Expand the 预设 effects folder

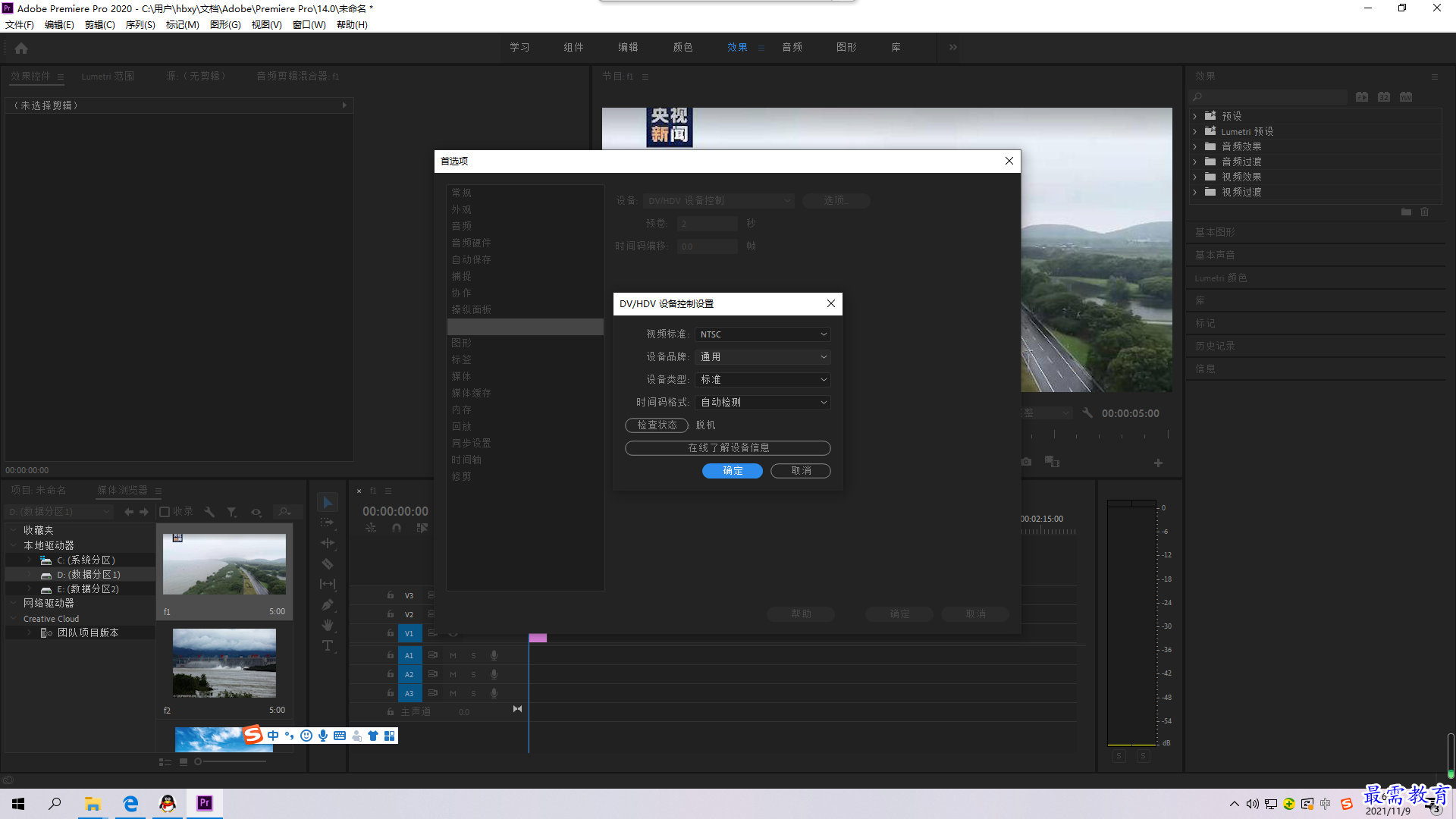point(1195,116)
